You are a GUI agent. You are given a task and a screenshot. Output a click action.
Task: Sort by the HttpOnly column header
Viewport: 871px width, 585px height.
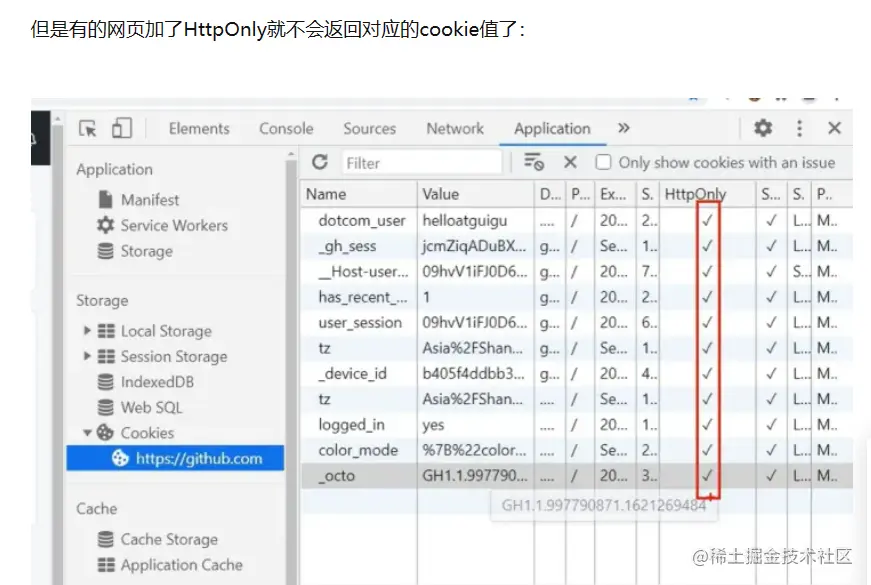click(x=708, y=194)
